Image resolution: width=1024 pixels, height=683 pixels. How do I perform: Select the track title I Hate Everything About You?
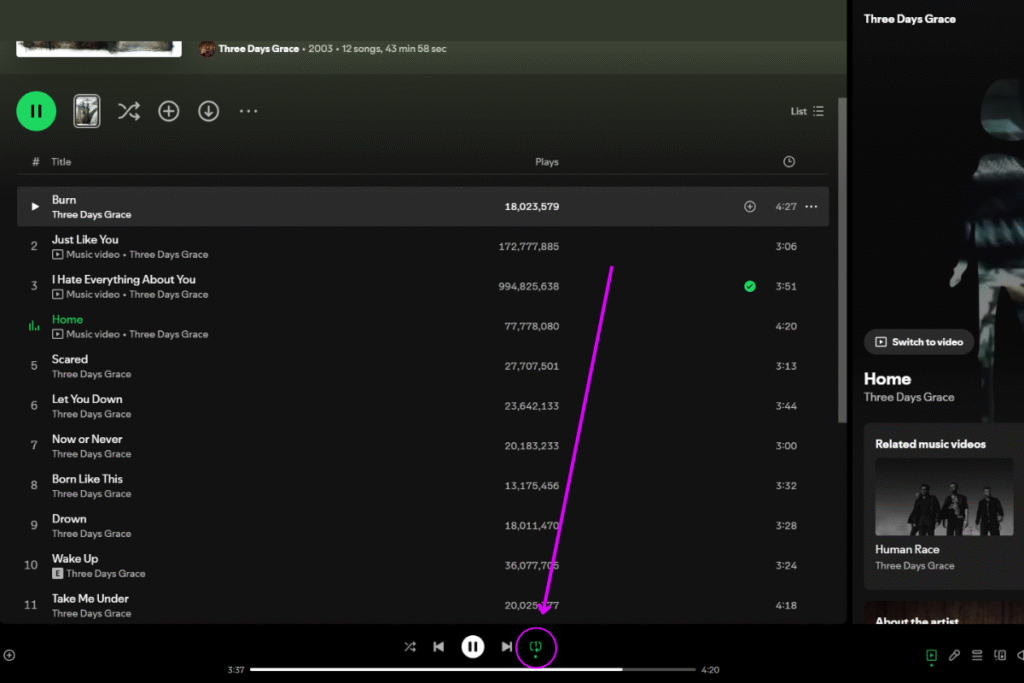click(123, 279)
